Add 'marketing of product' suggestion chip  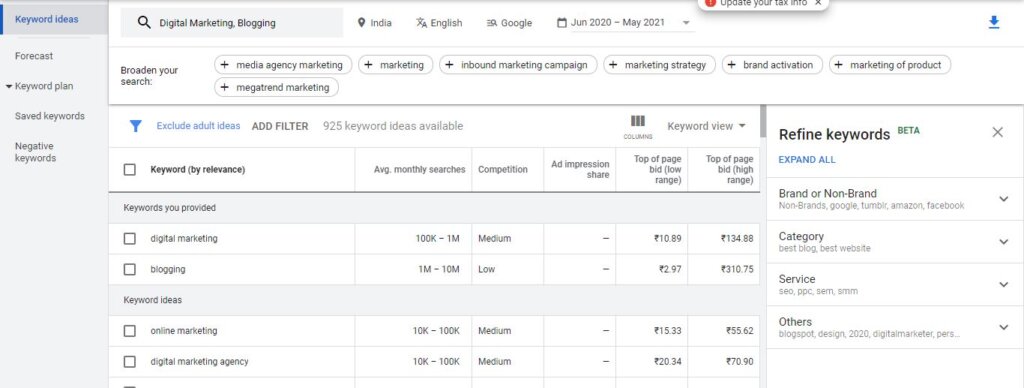889,65
